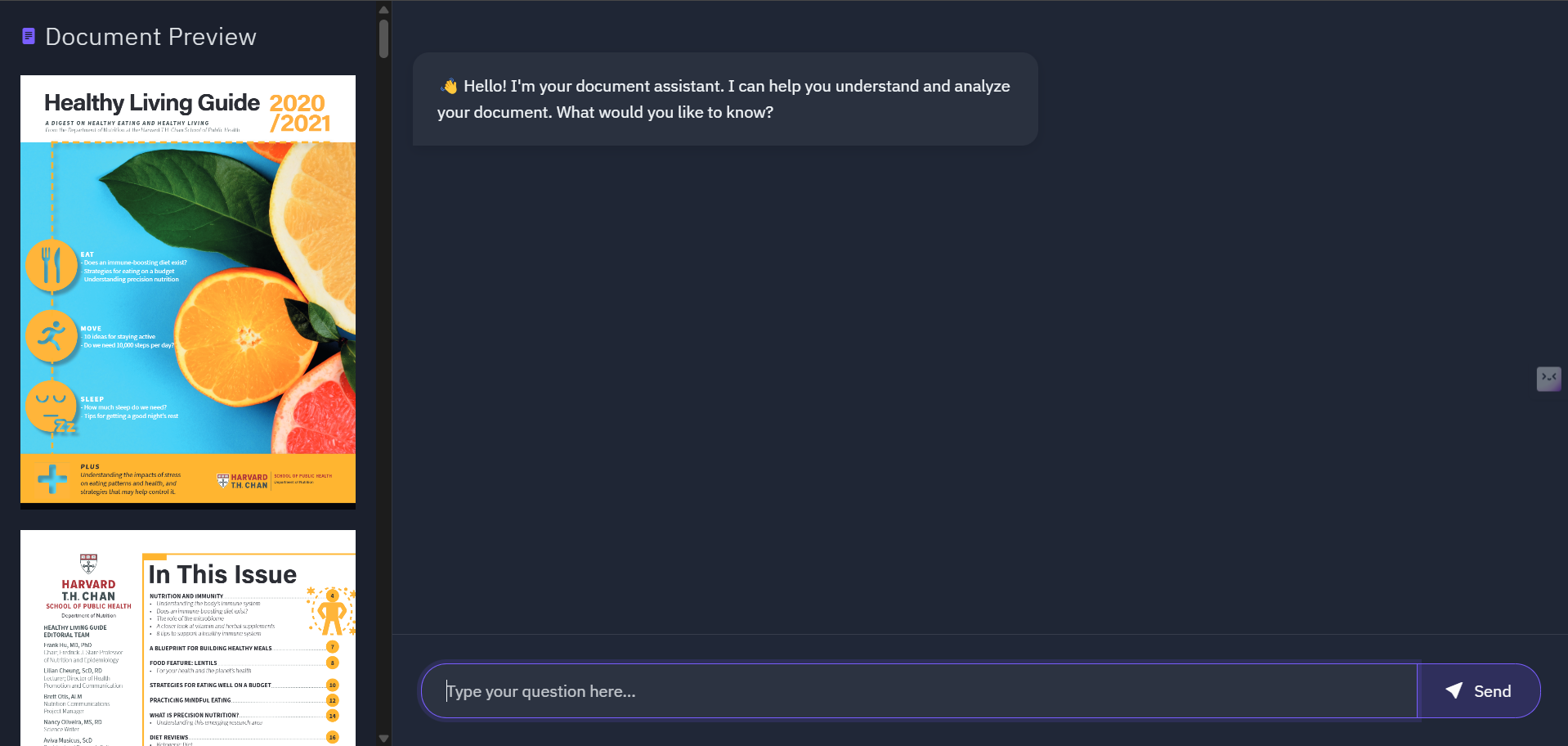Click the Harvard T.H. Chan crest logo

coord(88,564)
